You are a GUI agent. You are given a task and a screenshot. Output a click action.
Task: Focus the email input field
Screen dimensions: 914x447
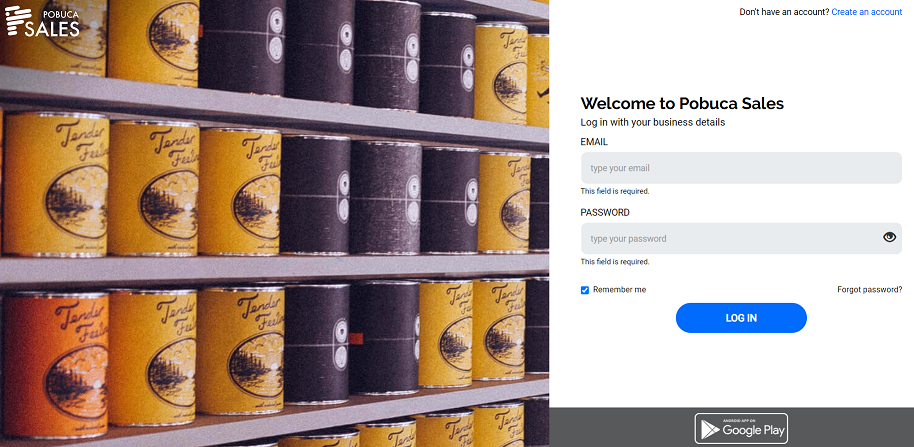coord(741,168)
